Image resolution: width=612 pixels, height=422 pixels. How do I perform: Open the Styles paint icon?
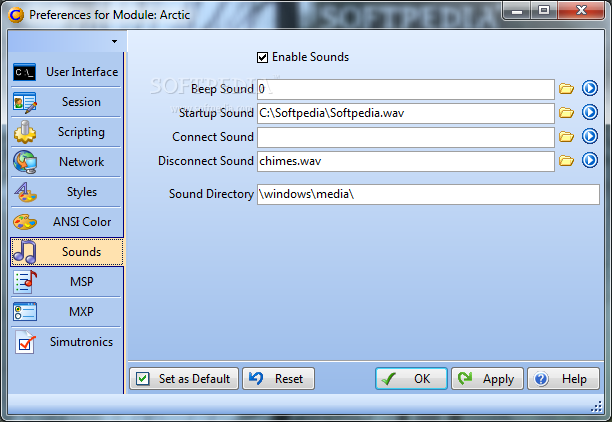tap(25, 192)
